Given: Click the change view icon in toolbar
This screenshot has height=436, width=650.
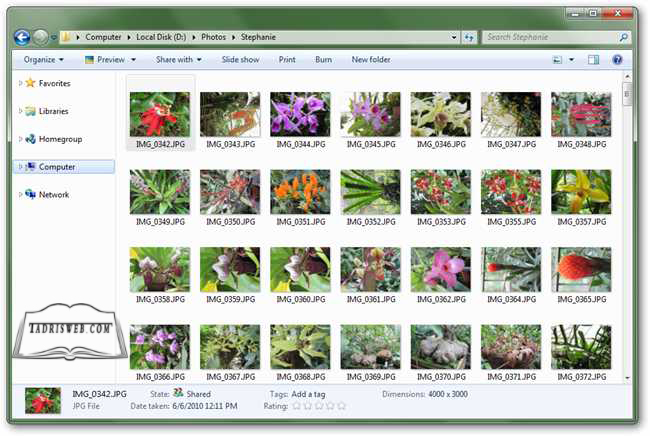Looking at the screenshot, I should [555, 60].
